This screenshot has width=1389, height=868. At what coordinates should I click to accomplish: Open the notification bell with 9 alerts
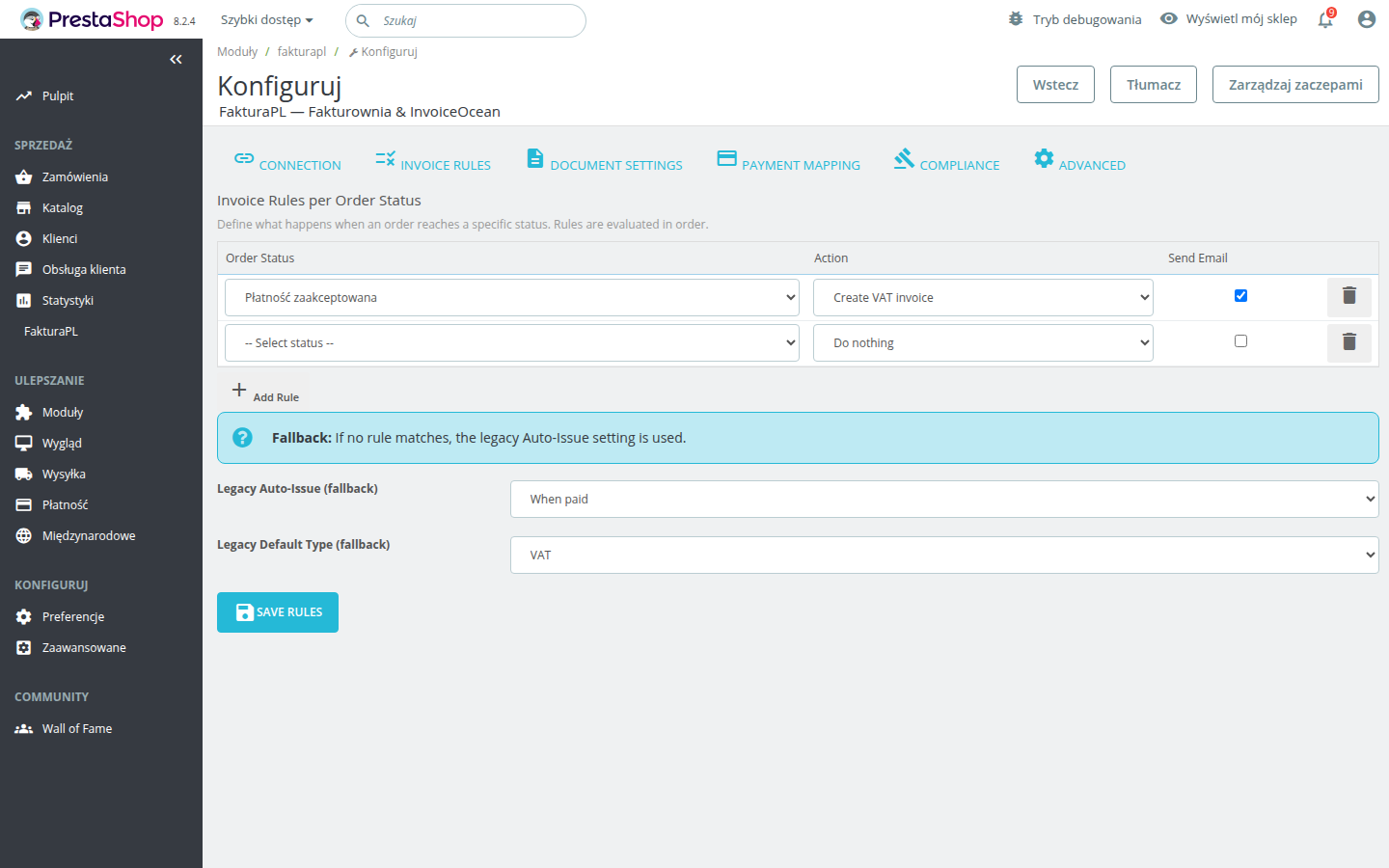[x=1325, y=19]
